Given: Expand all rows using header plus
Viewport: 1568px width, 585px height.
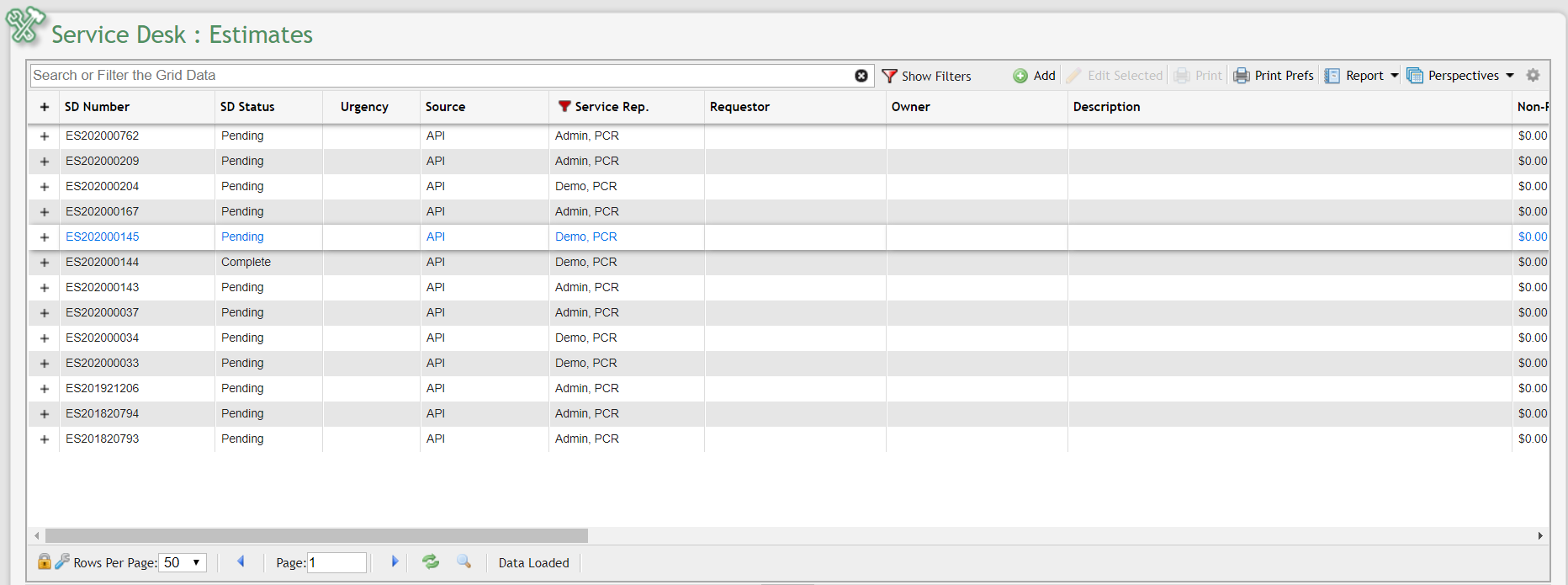Looking at the screenshot, I should (45, 107).
